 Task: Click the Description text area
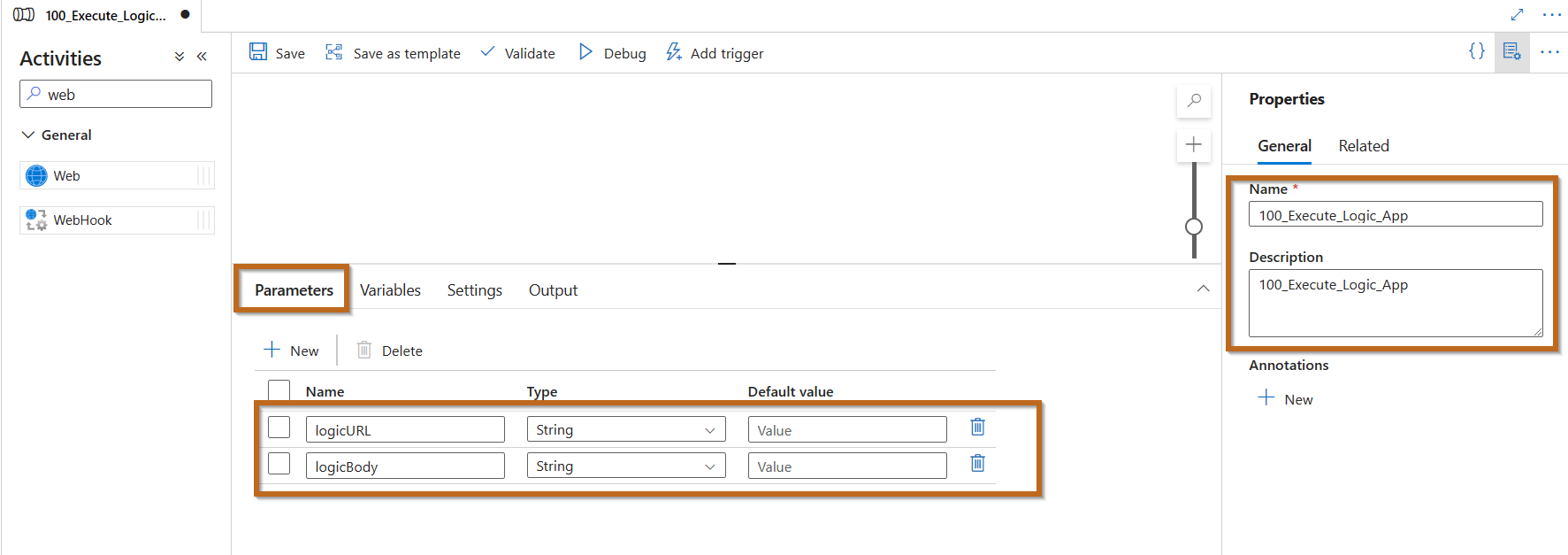pos(1396,303)
